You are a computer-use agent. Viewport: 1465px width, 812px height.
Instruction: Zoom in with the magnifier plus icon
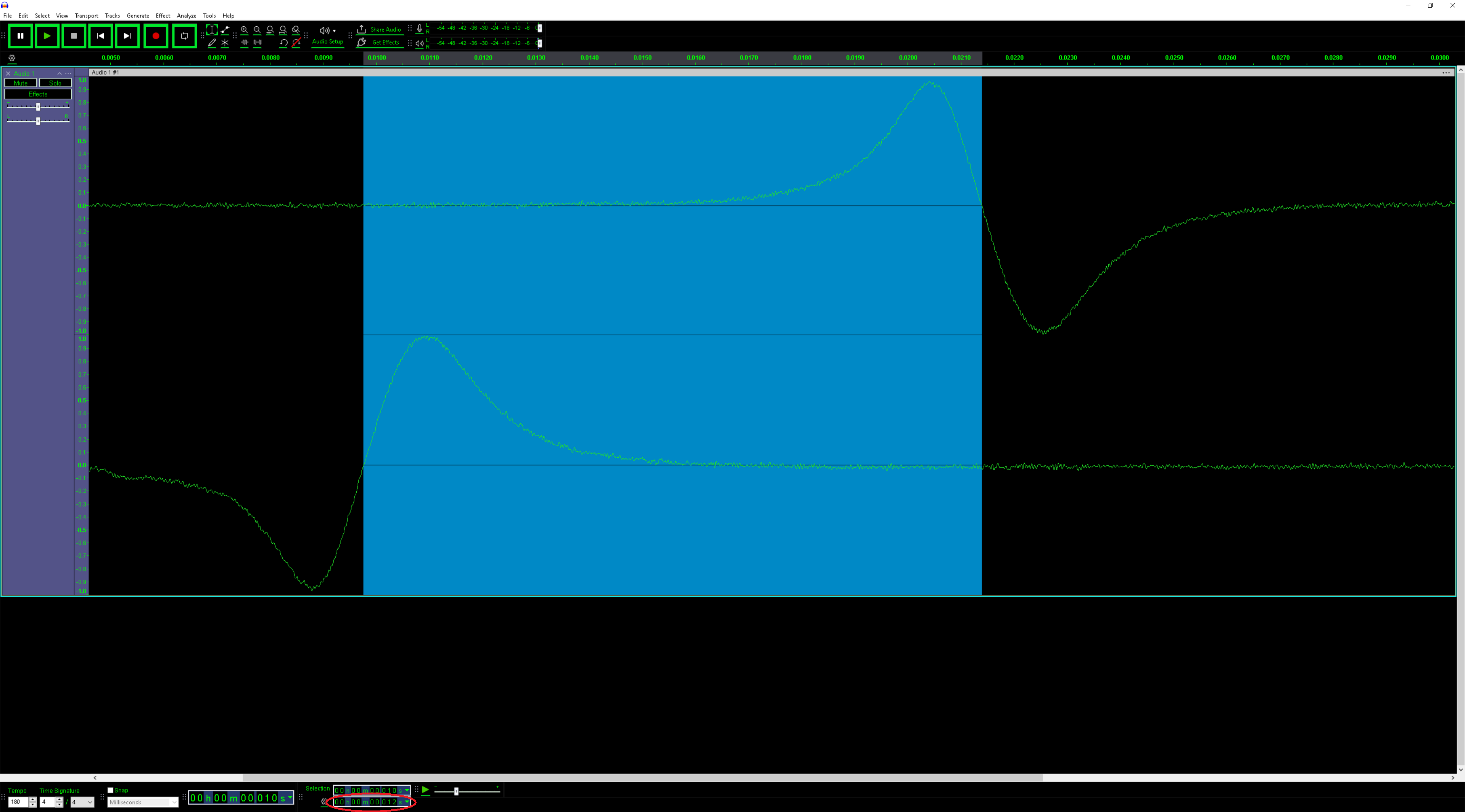pos(245,30)
